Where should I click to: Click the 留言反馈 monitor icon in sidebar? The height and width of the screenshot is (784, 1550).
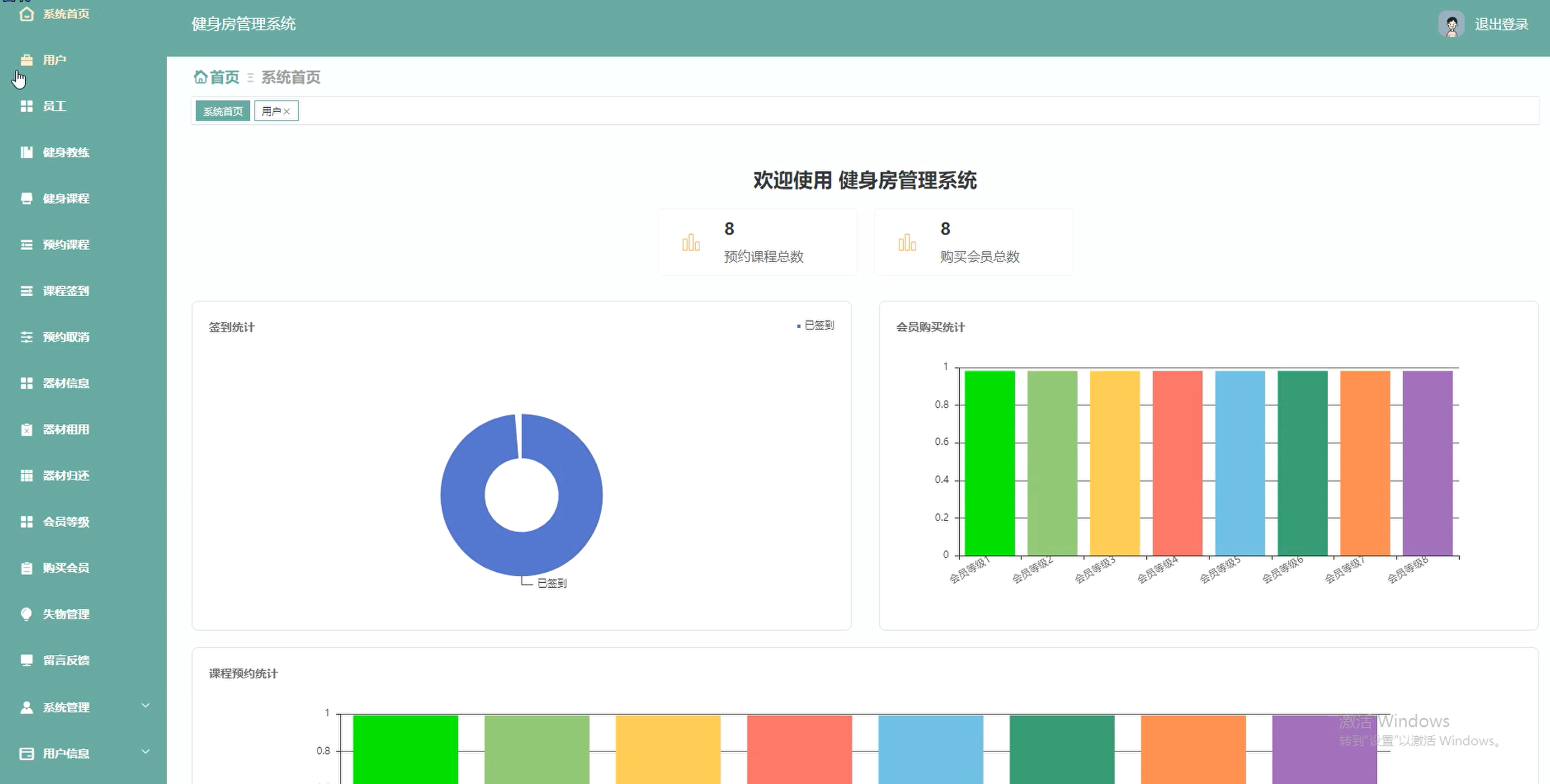[26, 660]
